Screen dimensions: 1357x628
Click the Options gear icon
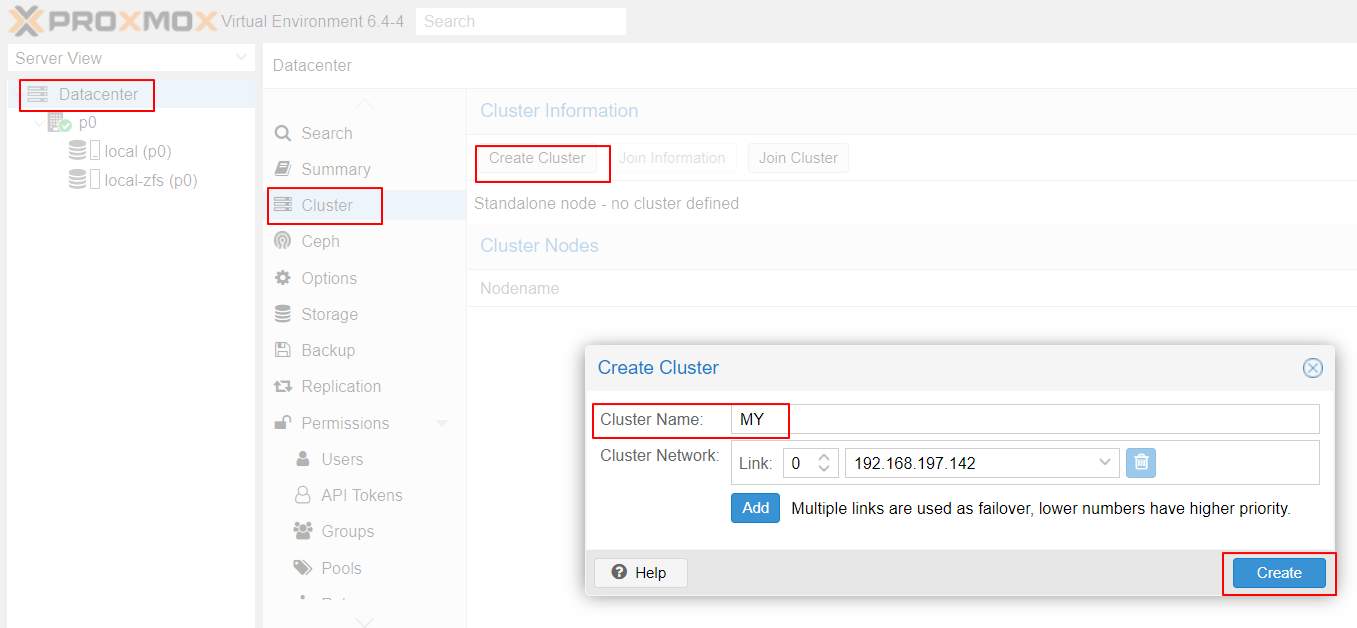point(283,278)
